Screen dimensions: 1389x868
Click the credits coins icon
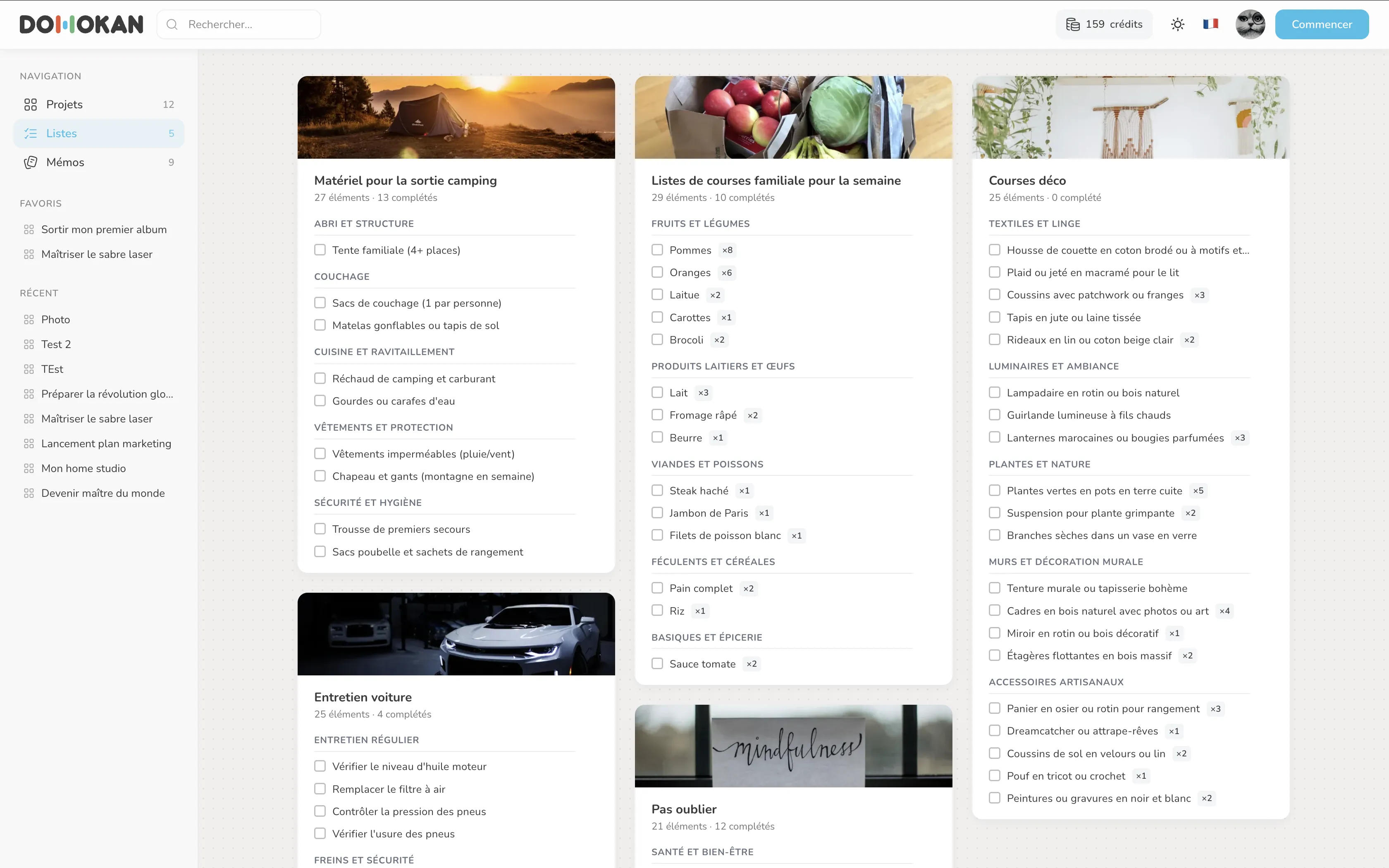pos(1073,24)
